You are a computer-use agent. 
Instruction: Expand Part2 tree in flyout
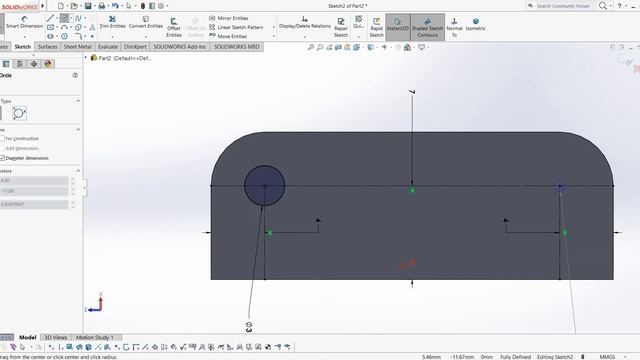(86, 58)
